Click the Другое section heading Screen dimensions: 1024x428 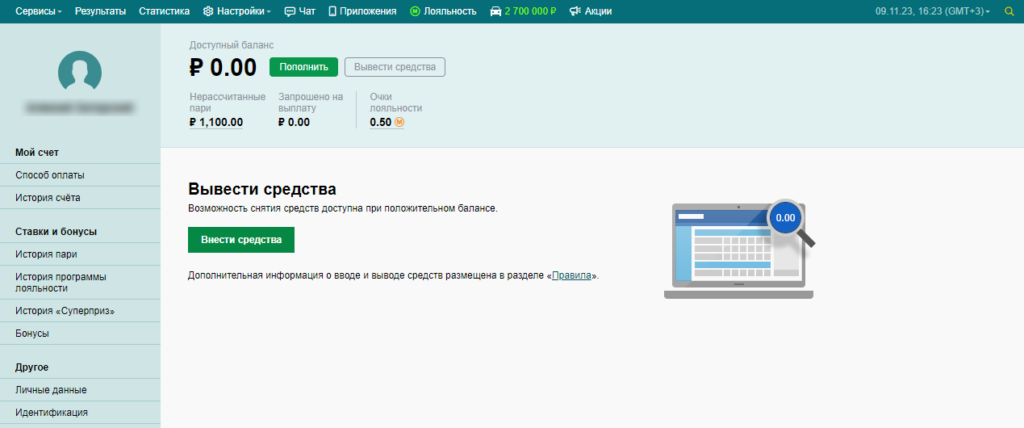(32, 367)
